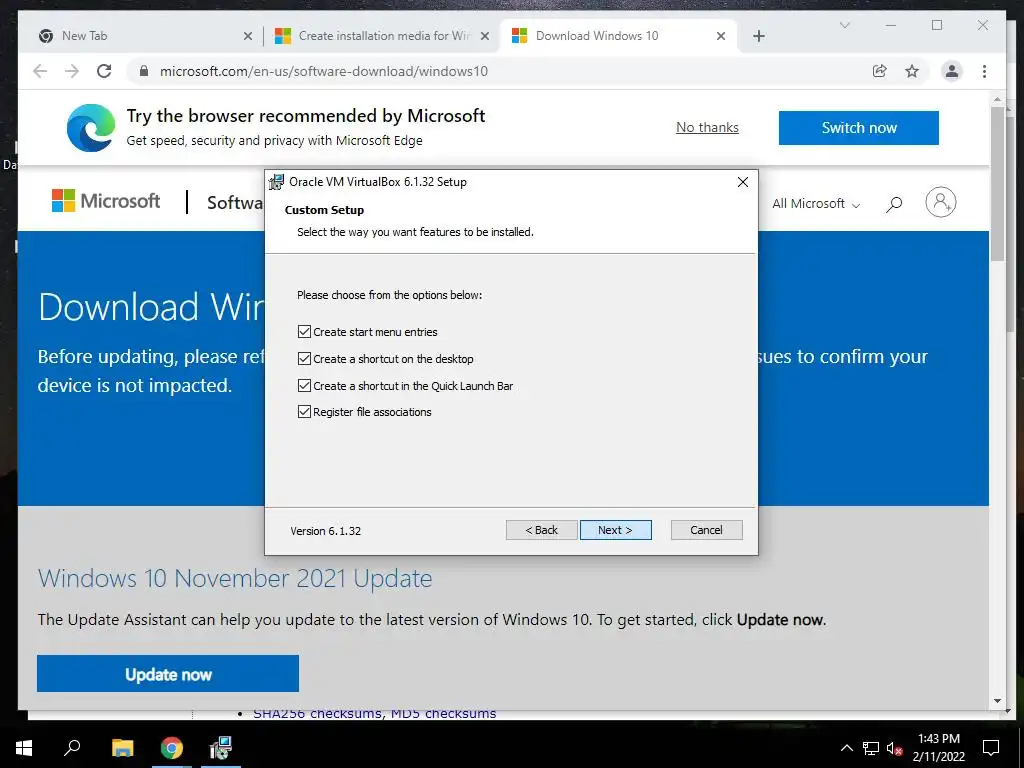Go forward in Chrome browser

(72, 71)
